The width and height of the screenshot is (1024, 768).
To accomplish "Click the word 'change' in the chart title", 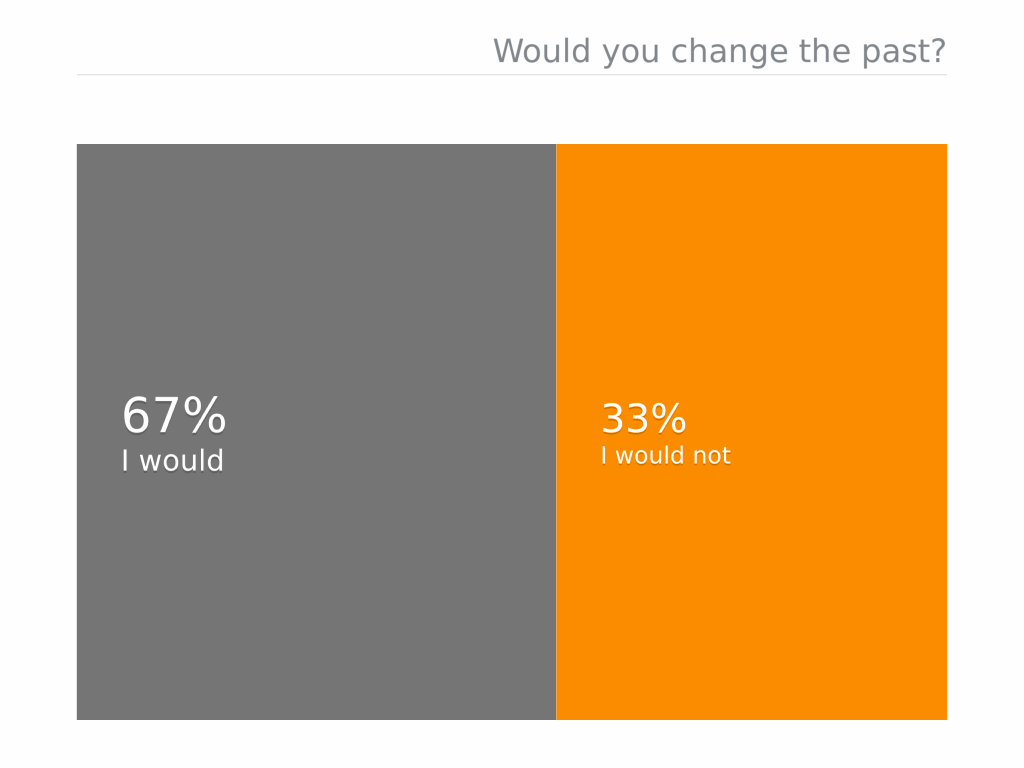I will tap(729, 52).
